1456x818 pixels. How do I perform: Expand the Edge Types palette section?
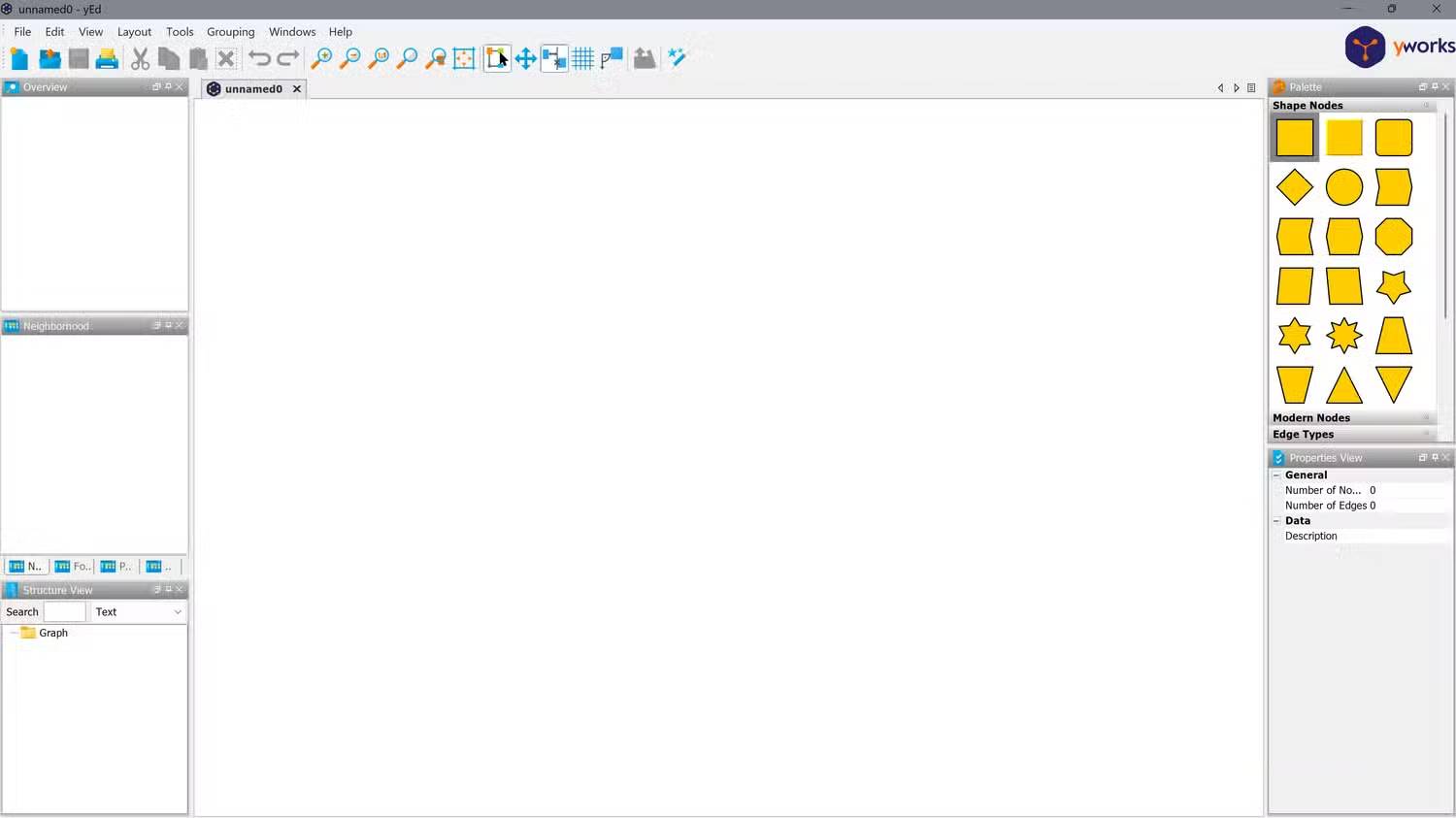click(x=1352, y=435)
